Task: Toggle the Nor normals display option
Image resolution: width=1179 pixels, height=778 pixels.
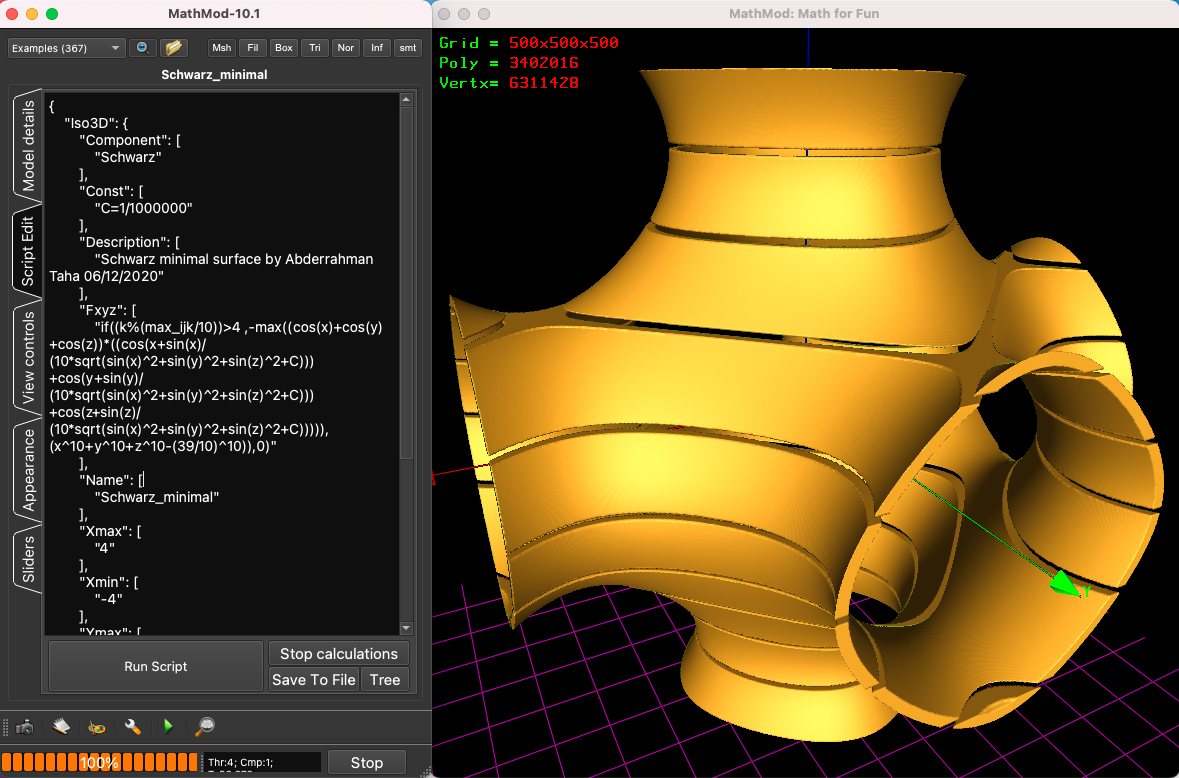Action: pos(345,47)
